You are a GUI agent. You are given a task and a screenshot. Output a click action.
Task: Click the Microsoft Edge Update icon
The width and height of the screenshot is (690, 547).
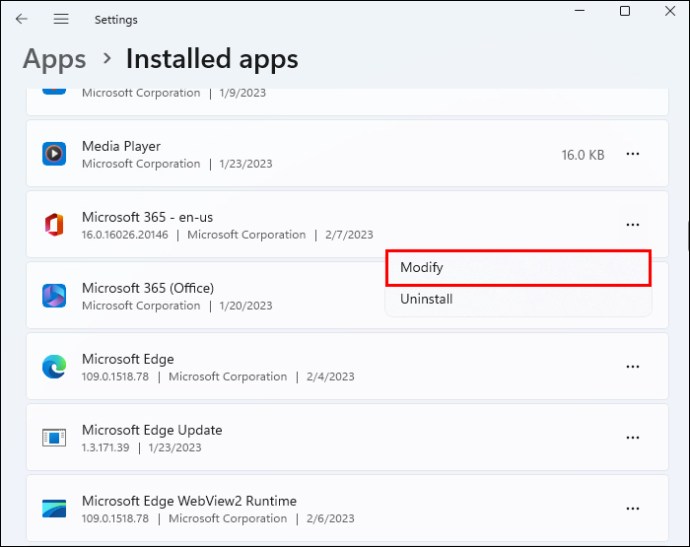54,438
